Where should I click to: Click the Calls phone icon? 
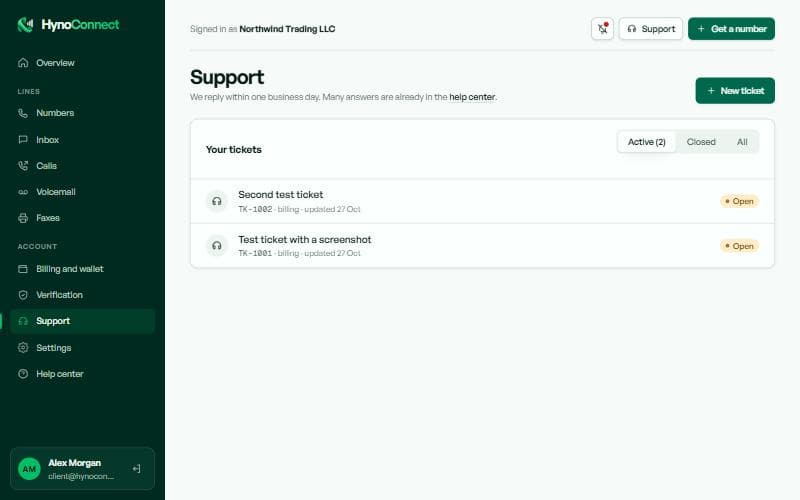(23, 166)
